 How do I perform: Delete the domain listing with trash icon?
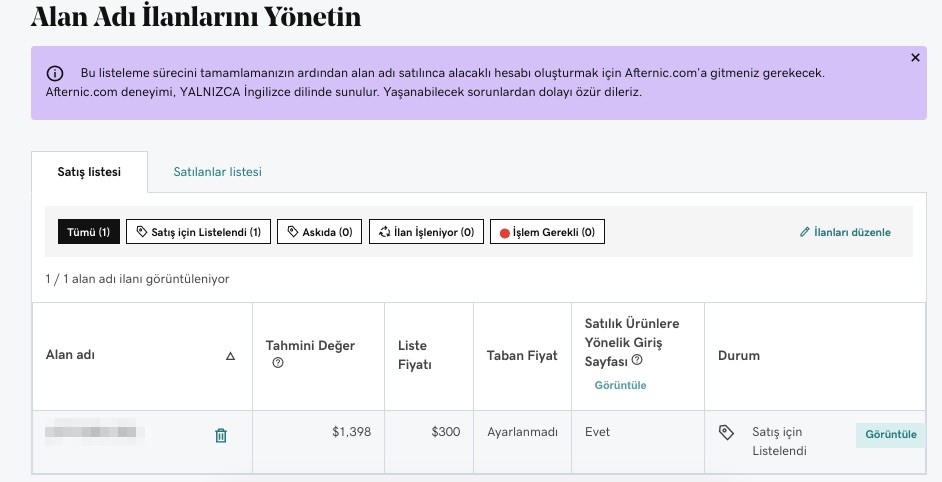coord(221,435)
